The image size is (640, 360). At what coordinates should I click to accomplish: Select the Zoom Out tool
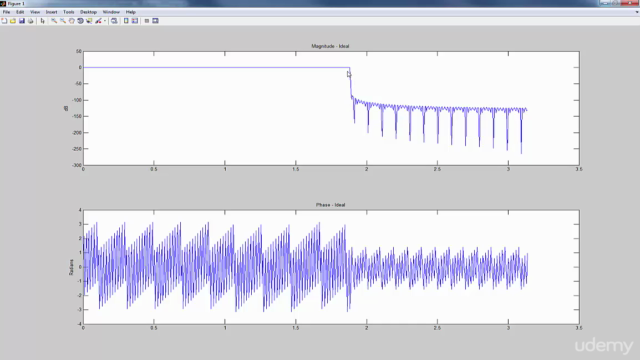(x=63, y=21)
